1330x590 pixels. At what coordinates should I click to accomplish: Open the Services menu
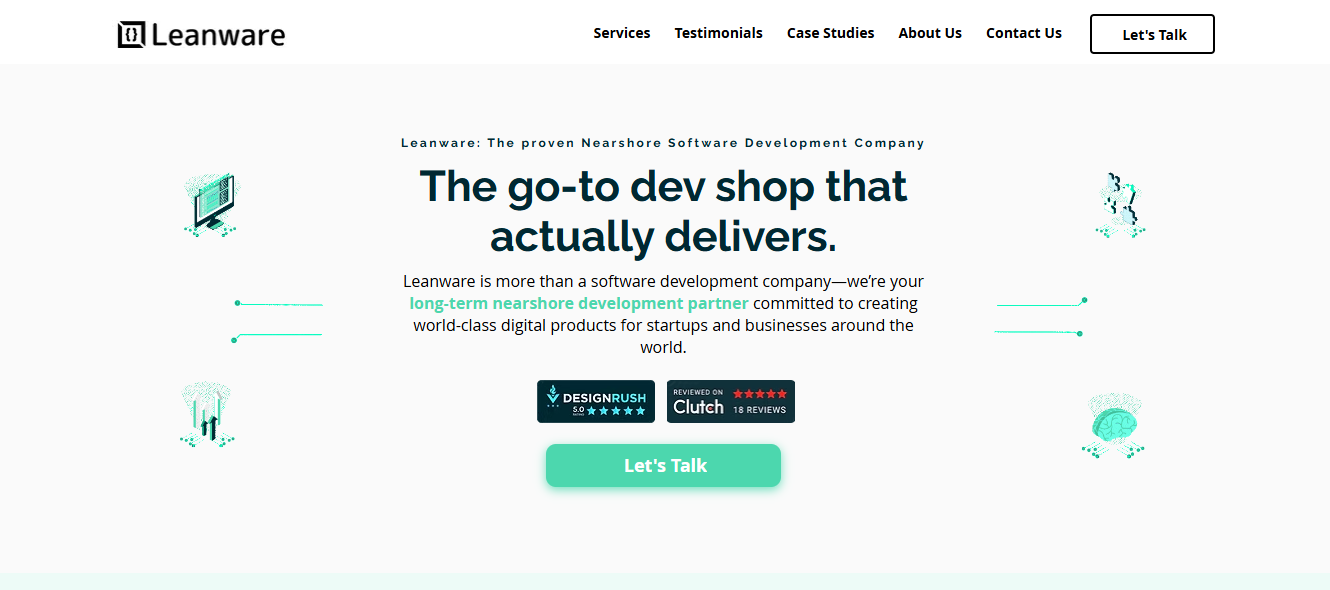tap(621, 32)
